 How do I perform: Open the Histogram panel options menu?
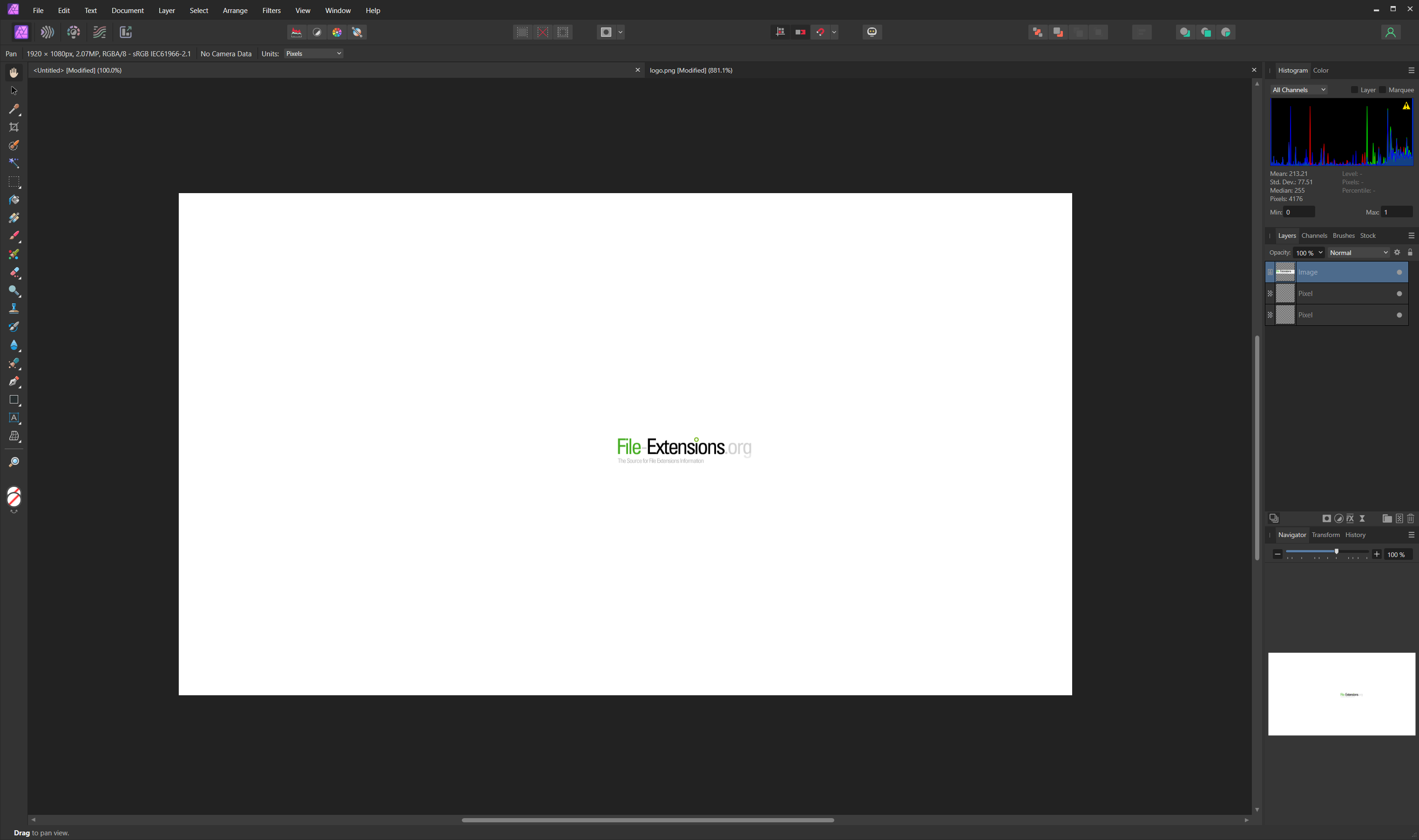coord(1411,70)
